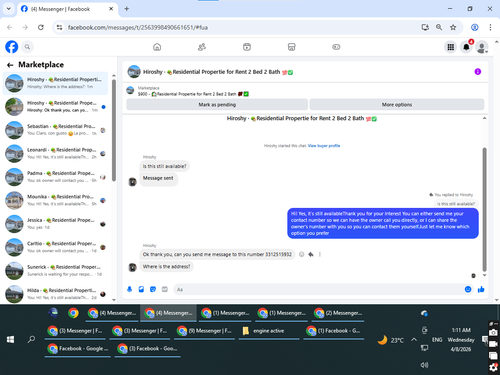Open the Marketplace storefront navigation icon
The width and height of the screenshot is (500, 375).
coord(291,47)
